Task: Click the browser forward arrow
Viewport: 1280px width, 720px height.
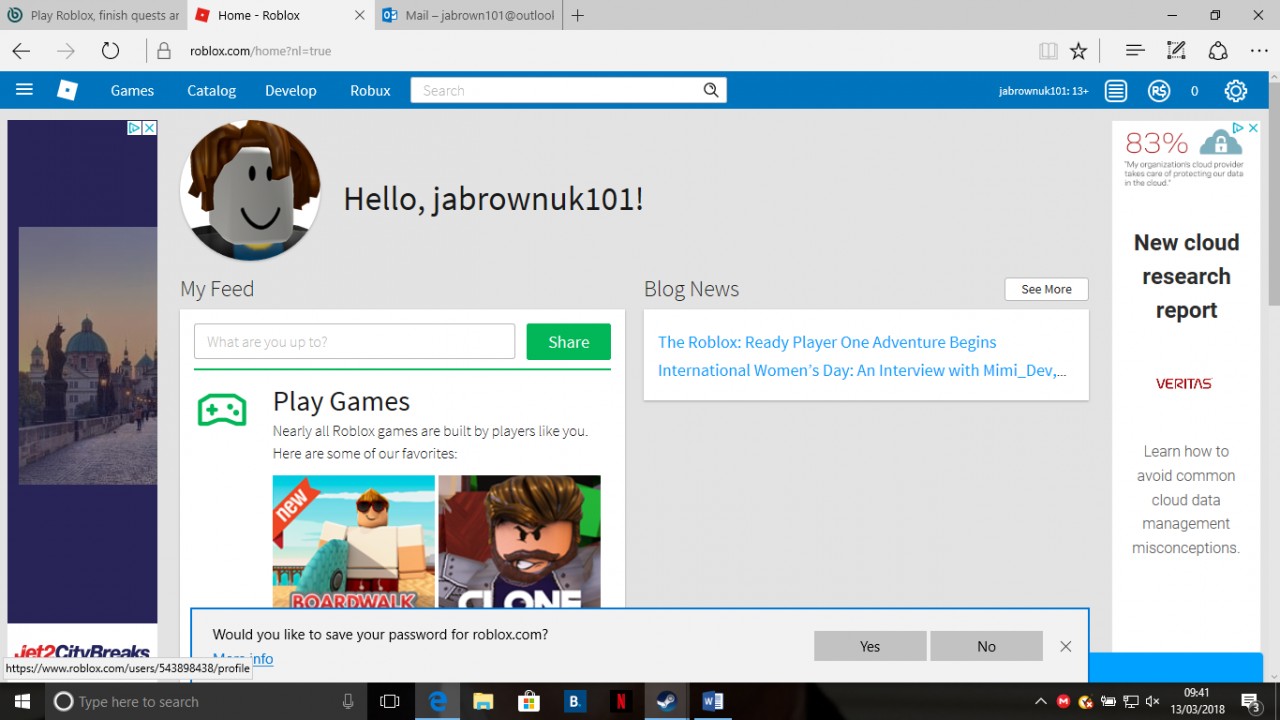Action: (x=66, y=51)
